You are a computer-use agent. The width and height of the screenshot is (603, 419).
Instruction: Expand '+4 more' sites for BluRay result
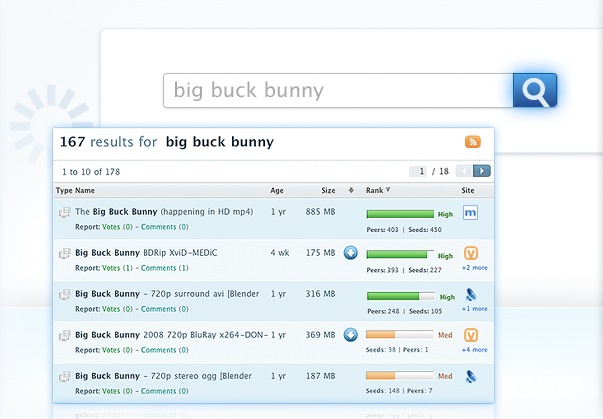point(474,350)
